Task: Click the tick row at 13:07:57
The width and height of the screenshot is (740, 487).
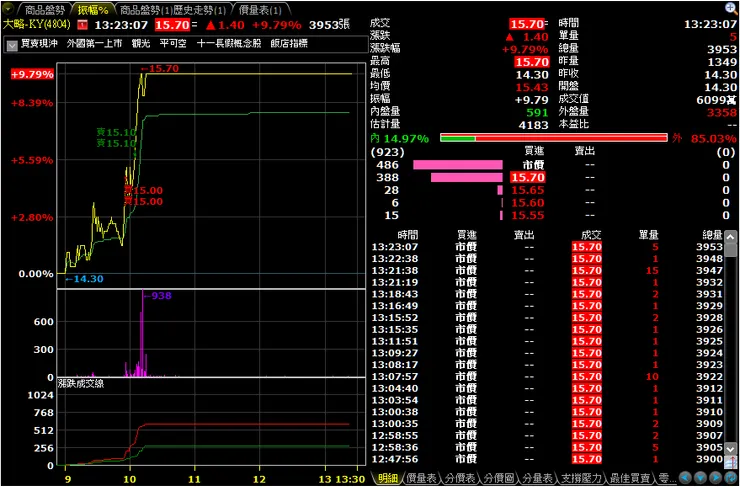Action: pyautogui.click(x=547, y=377)
